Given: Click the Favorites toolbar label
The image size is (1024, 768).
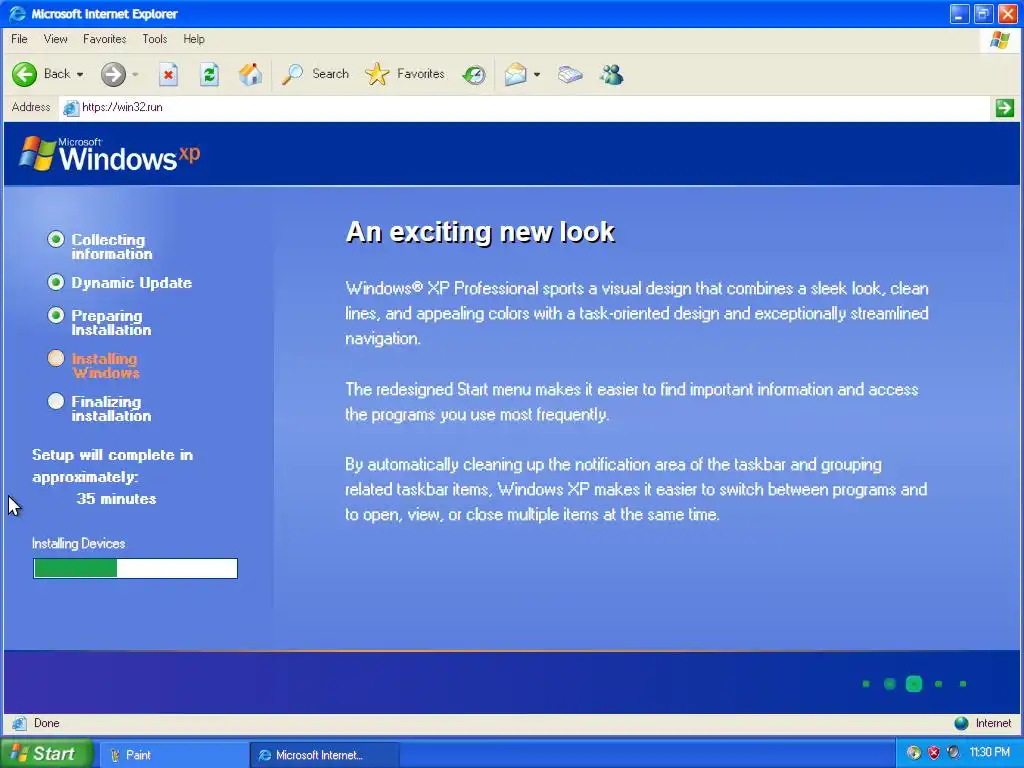Looking at the screenshot, I should point(421,74).
